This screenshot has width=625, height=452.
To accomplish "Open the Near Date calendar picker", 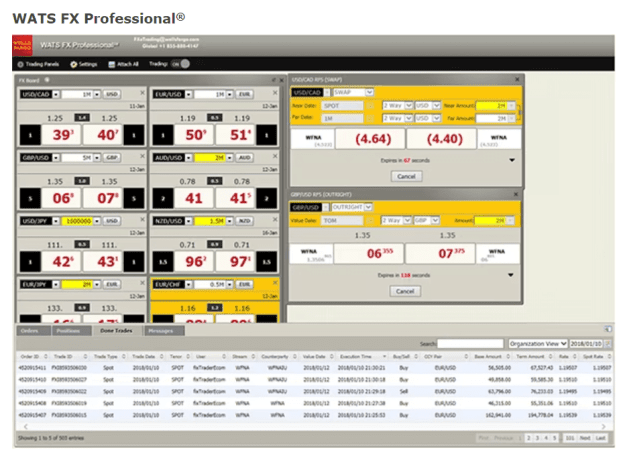I will (x=369, y=106).
